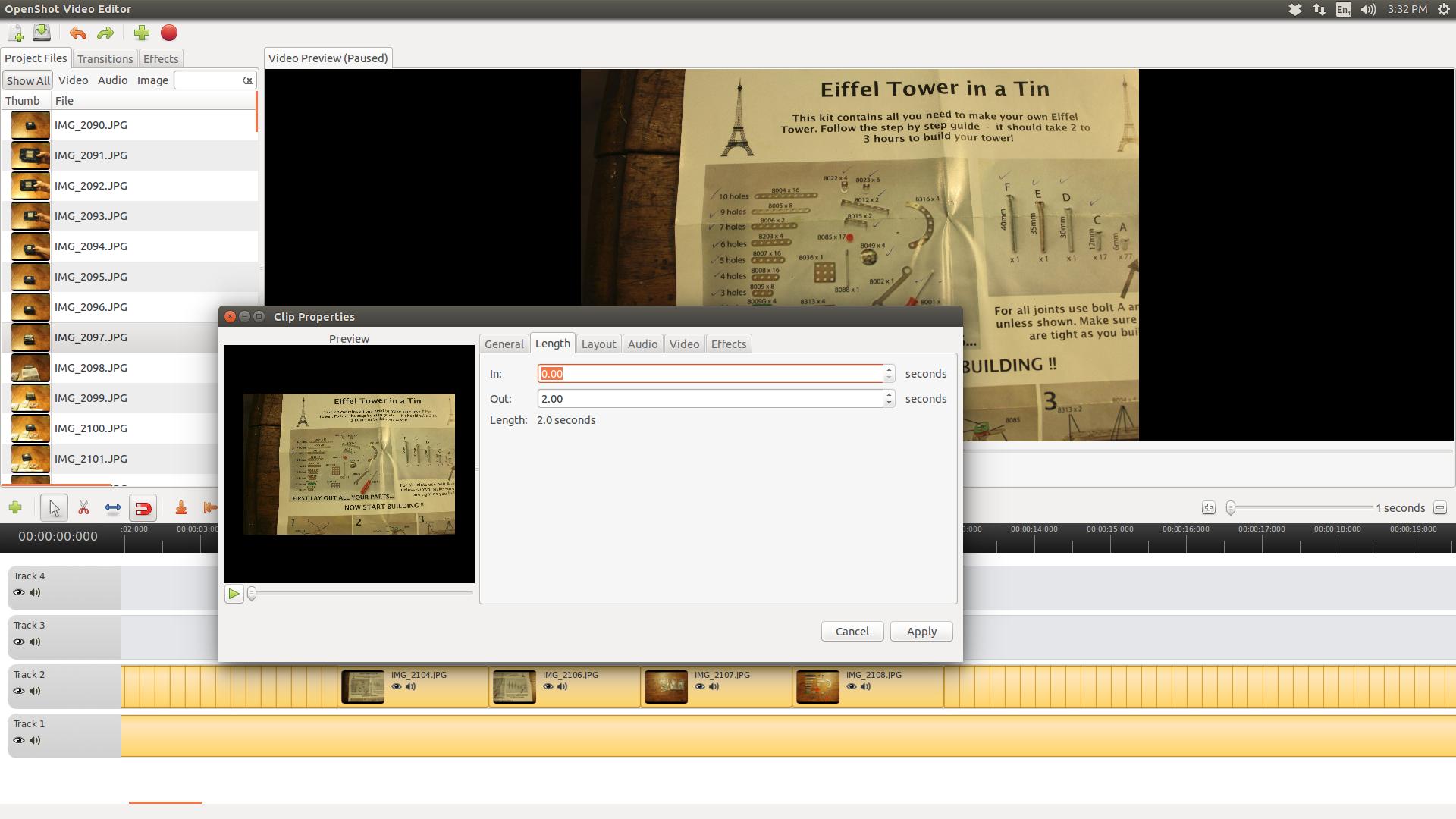This screenshot has width=1456, height=819.
Task: Select the Enable Snapping icon
Action: click(142, 508)
